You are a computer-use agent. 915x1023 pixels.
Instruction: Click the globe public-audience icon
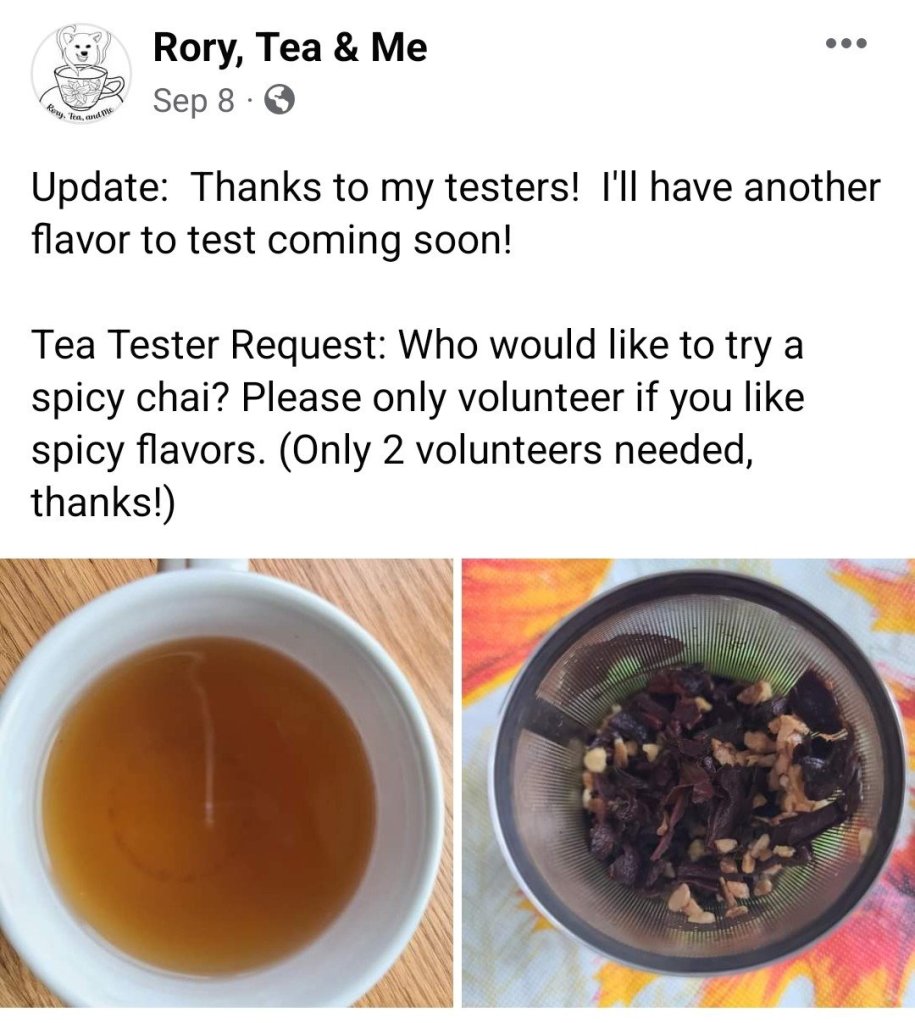point(279,100)
